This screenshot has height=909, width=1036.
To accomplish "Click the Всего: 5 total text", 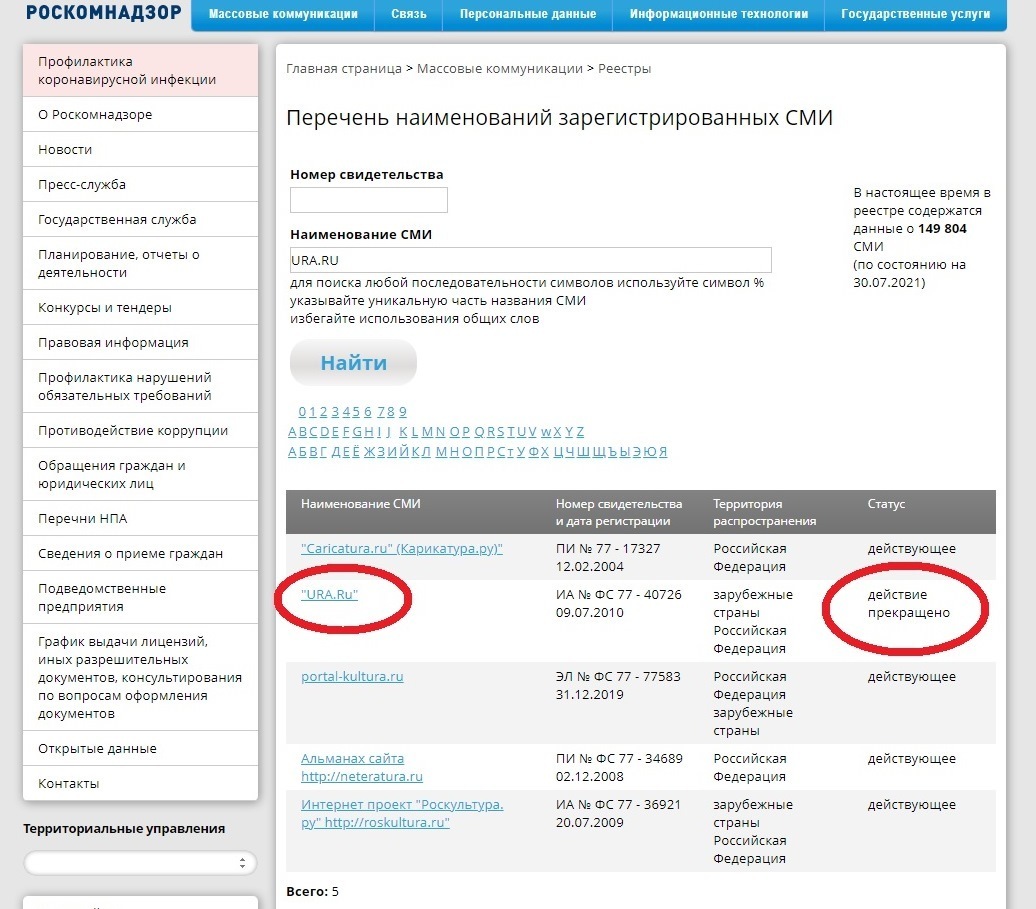I will (x=312, y=891).
